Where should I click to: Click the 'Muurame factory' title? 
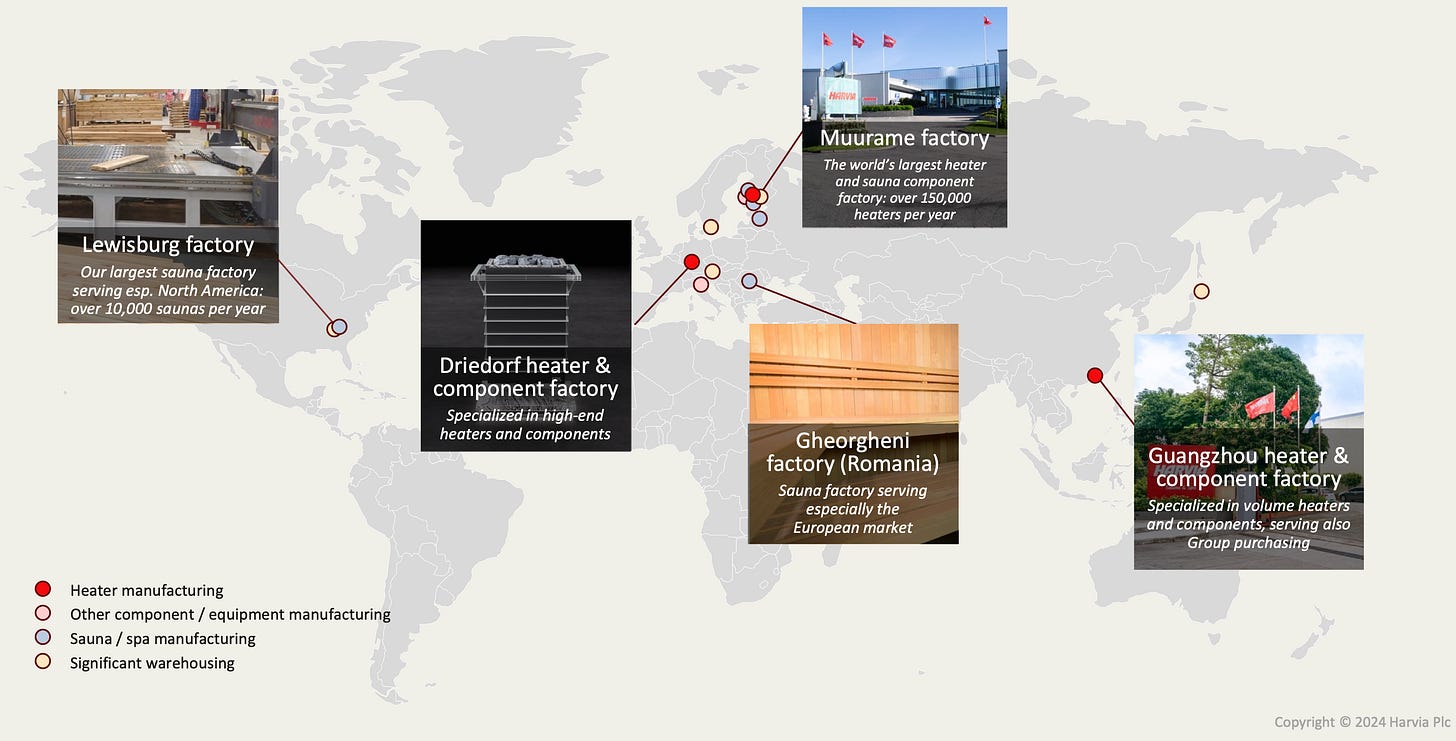click(905, 138)
